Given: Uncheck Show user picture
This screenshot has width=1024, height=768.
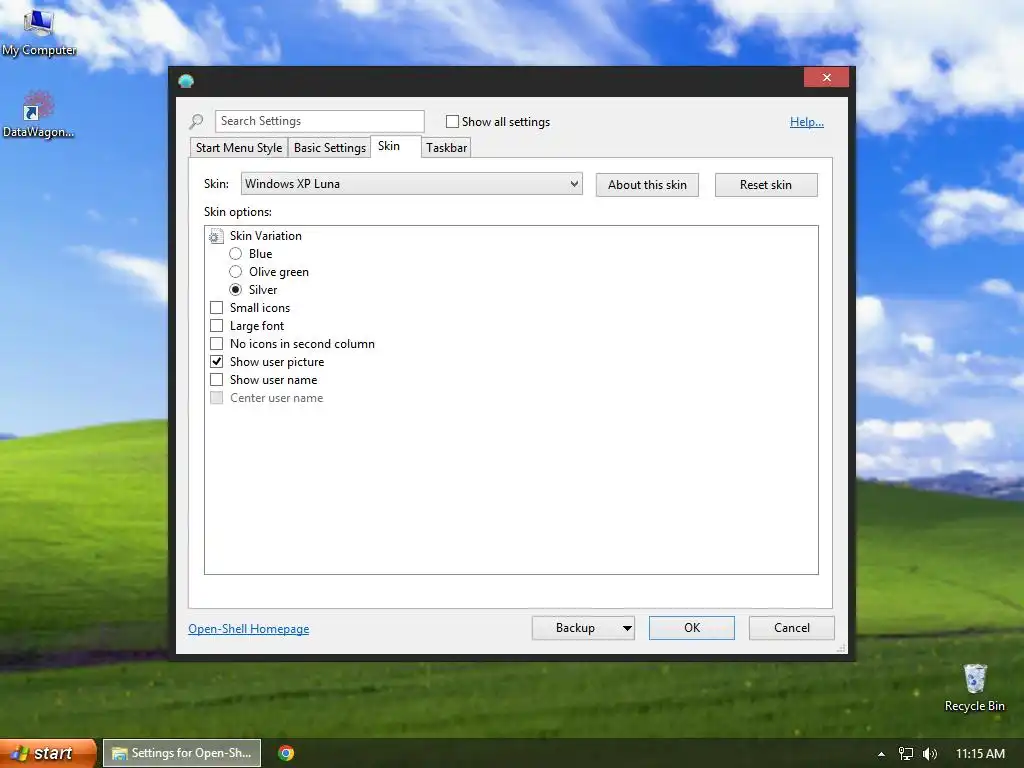Looking at the screenshot, I should click(216, 361).
